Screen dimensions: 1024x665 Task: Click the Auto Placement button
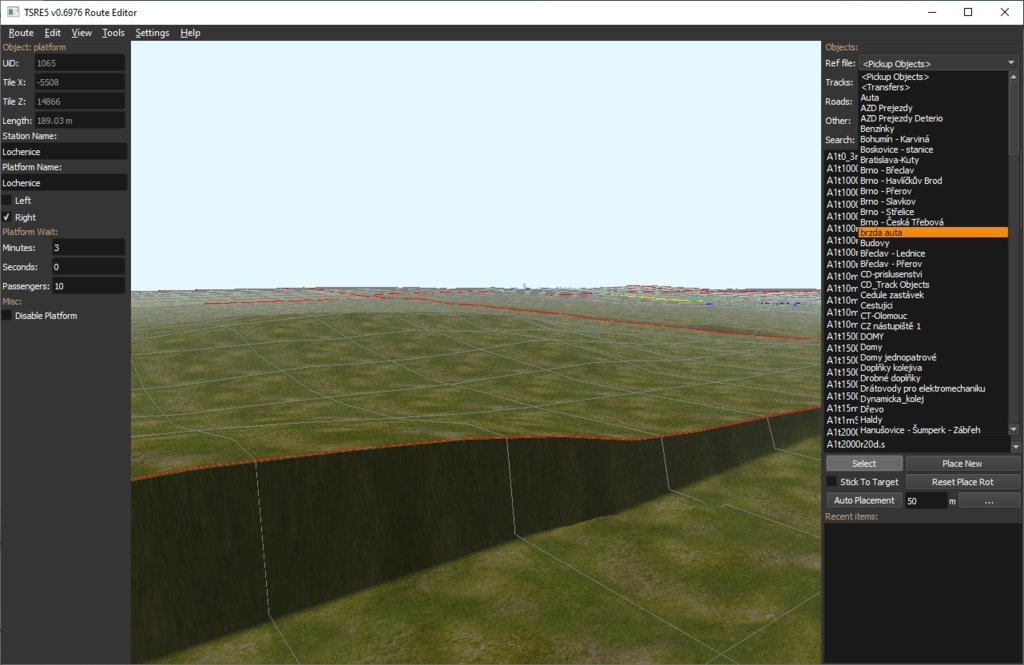864,500
